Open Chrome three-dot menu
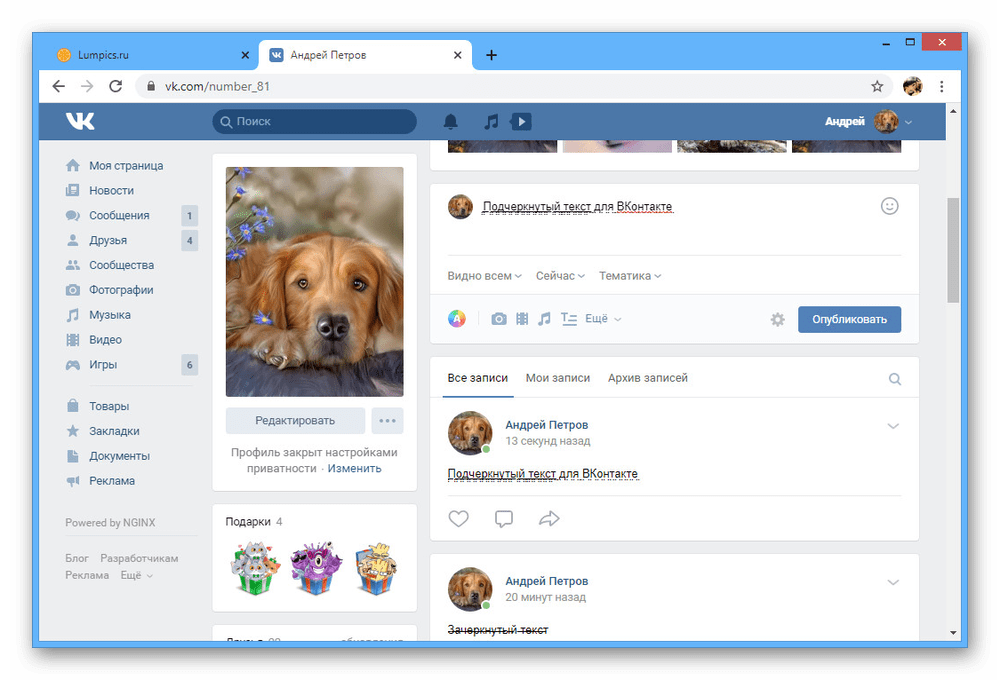1000x680 pixels. [x=941, y=86]
